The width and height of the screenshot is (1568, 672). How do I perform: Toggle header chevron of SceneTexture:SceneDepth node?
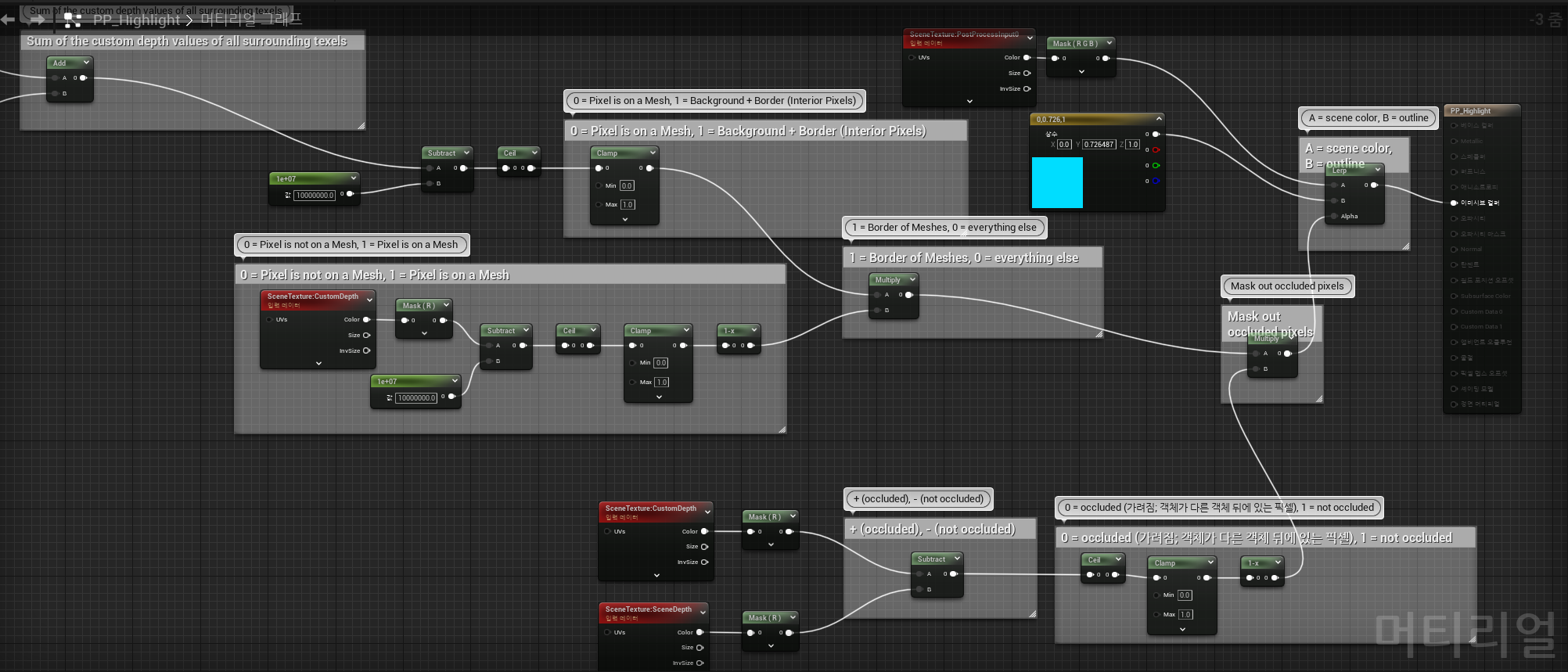point(703,611)
